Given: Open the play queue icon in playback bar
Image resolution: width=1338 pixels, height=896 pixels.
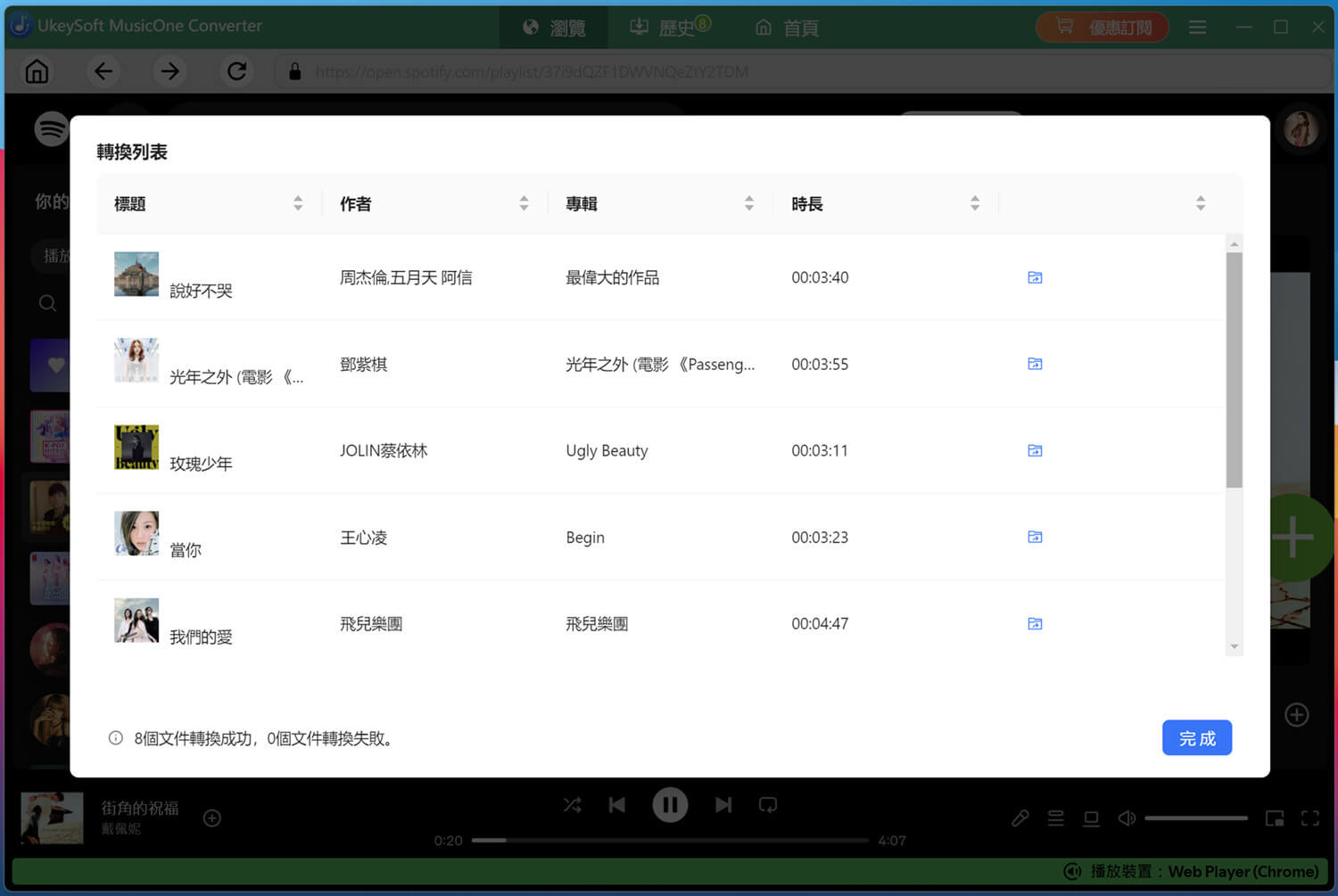Looking at the screenshot, I should point(1055,818).
